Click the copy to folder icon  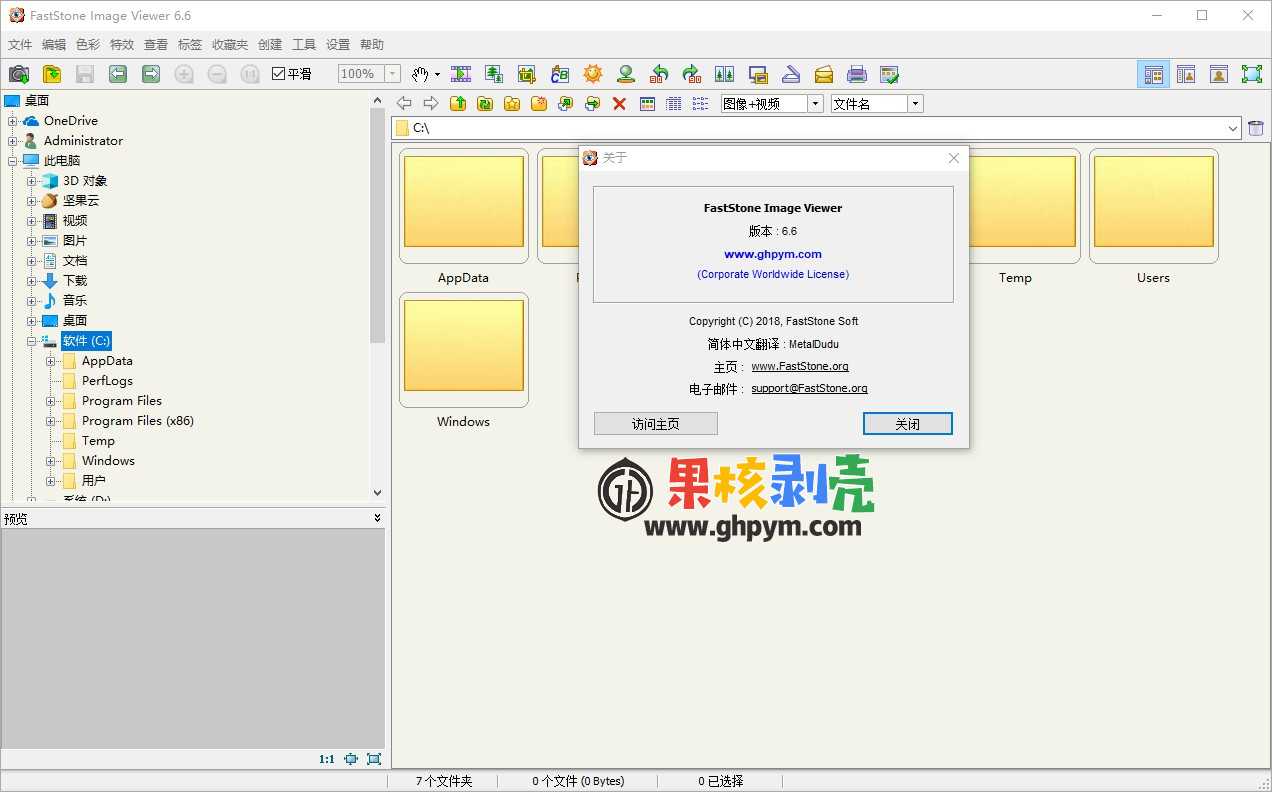click(566, 104)
